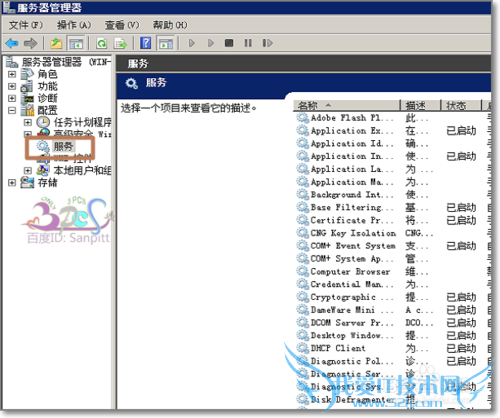The height and width of the screenshot is (418, 500).
Task: Select Application La... service row
Action: coord(393,169)
